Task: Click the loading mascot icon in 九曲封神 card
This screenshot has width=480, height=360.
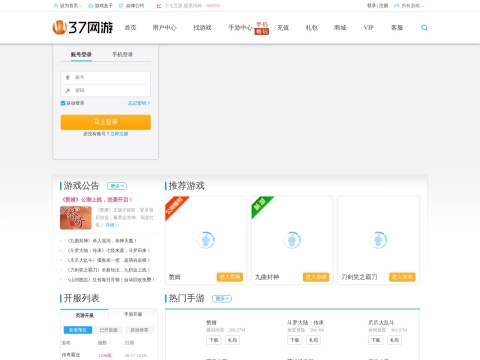Action: click(x=292, y=240)
